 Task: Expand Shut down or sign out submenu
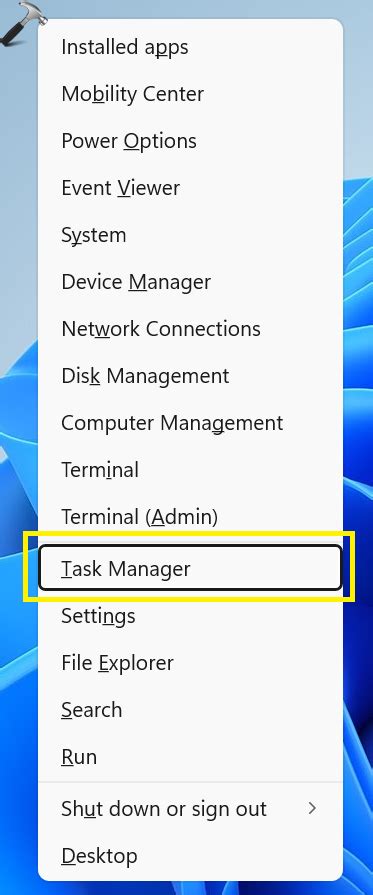(190, 808)
